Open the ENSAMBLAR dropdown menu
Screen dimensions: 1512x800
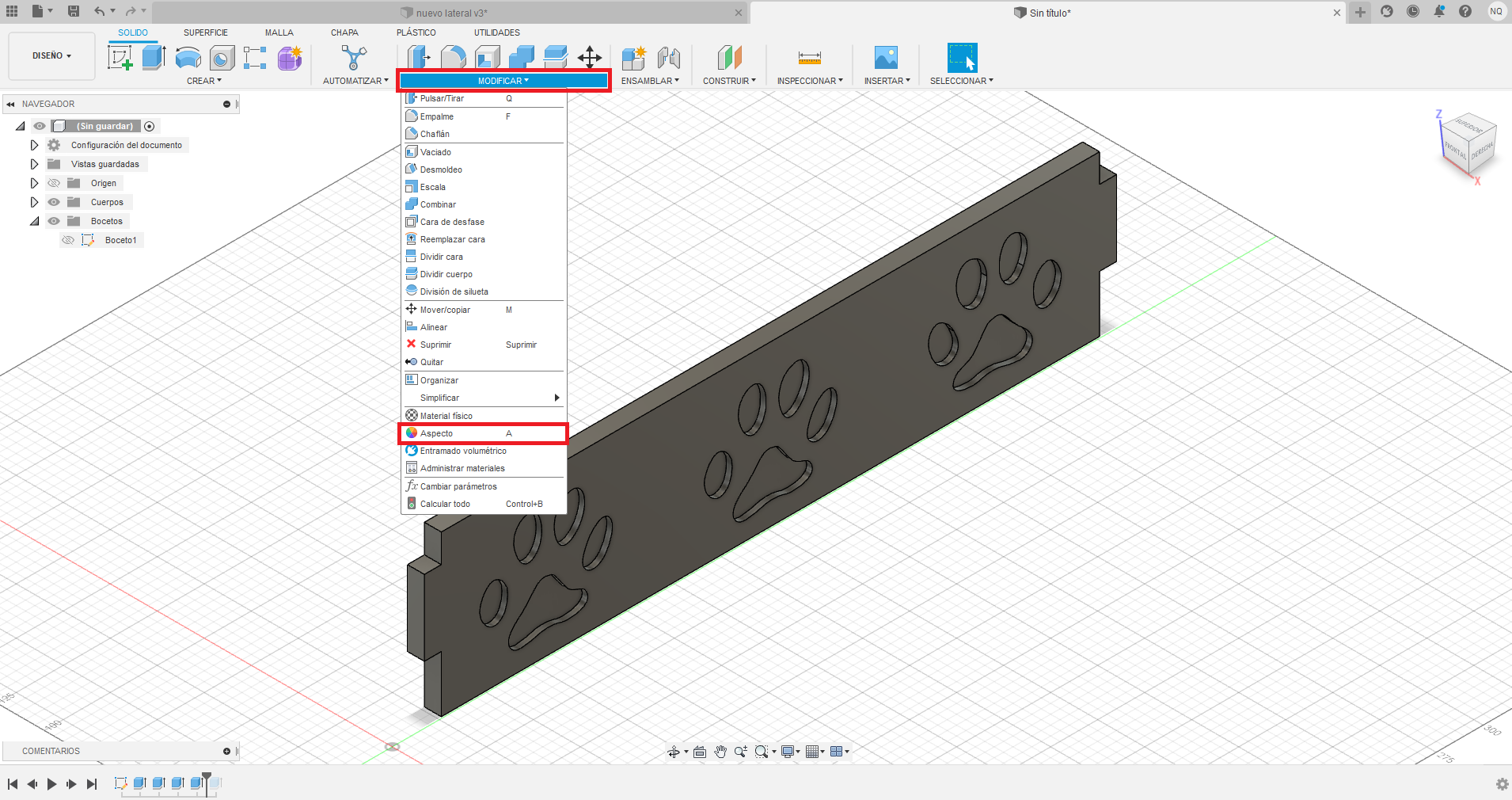(650, 81)
